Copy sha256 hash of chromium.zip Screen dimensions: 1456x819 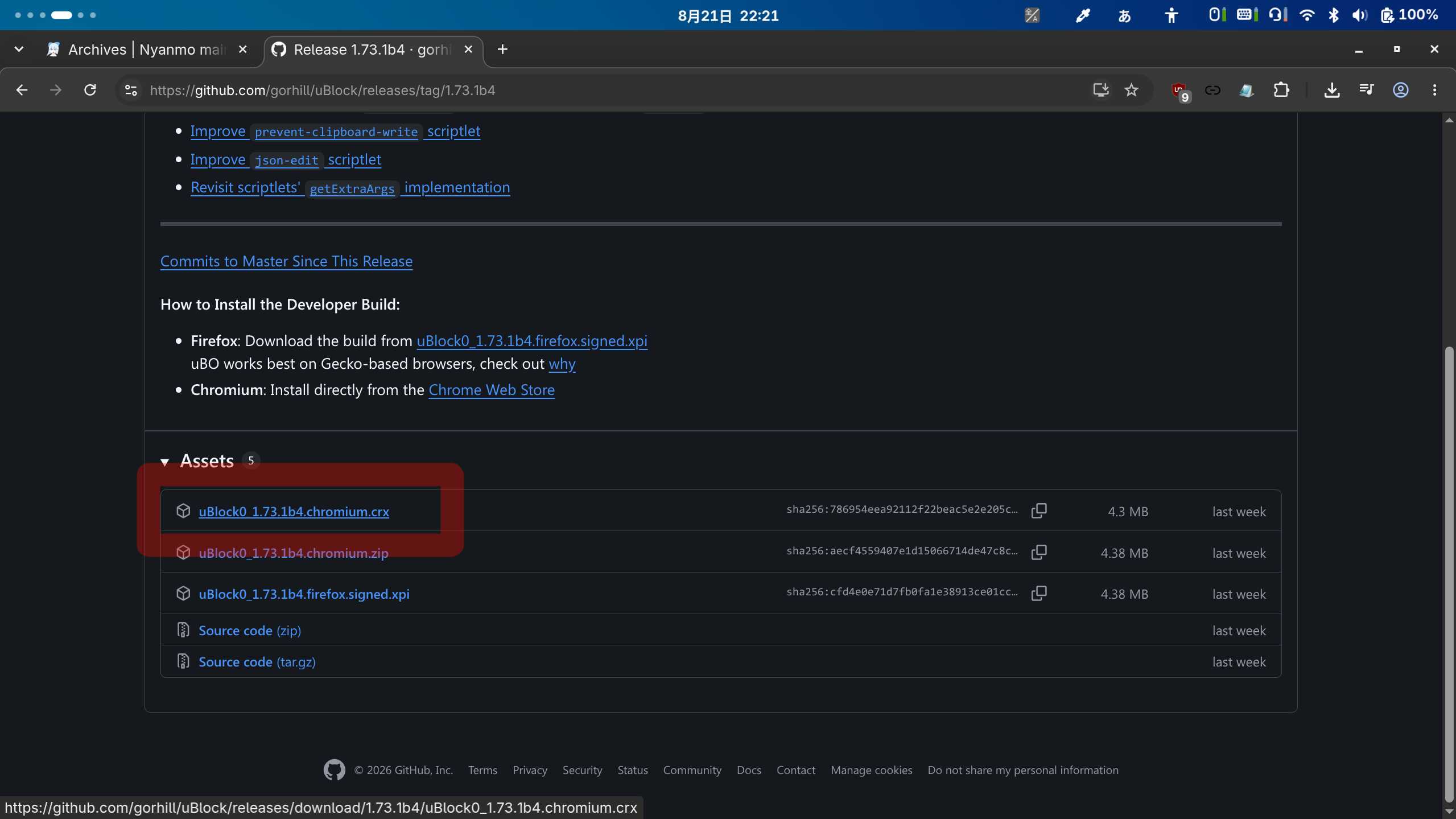tap(1039, 552)
